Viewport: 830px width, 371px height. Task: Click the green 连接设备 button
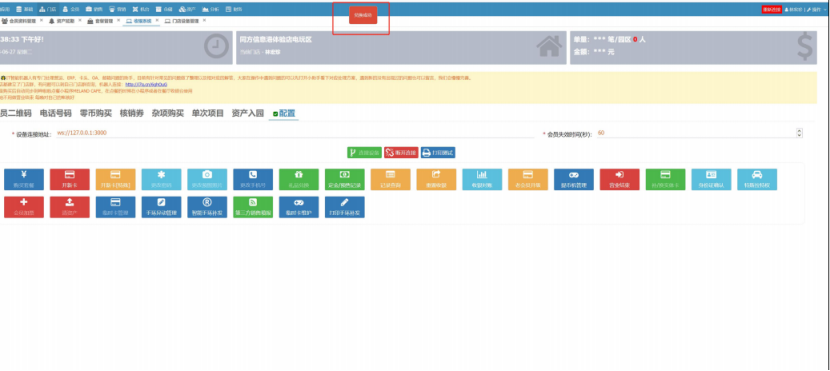click(364, 152)
